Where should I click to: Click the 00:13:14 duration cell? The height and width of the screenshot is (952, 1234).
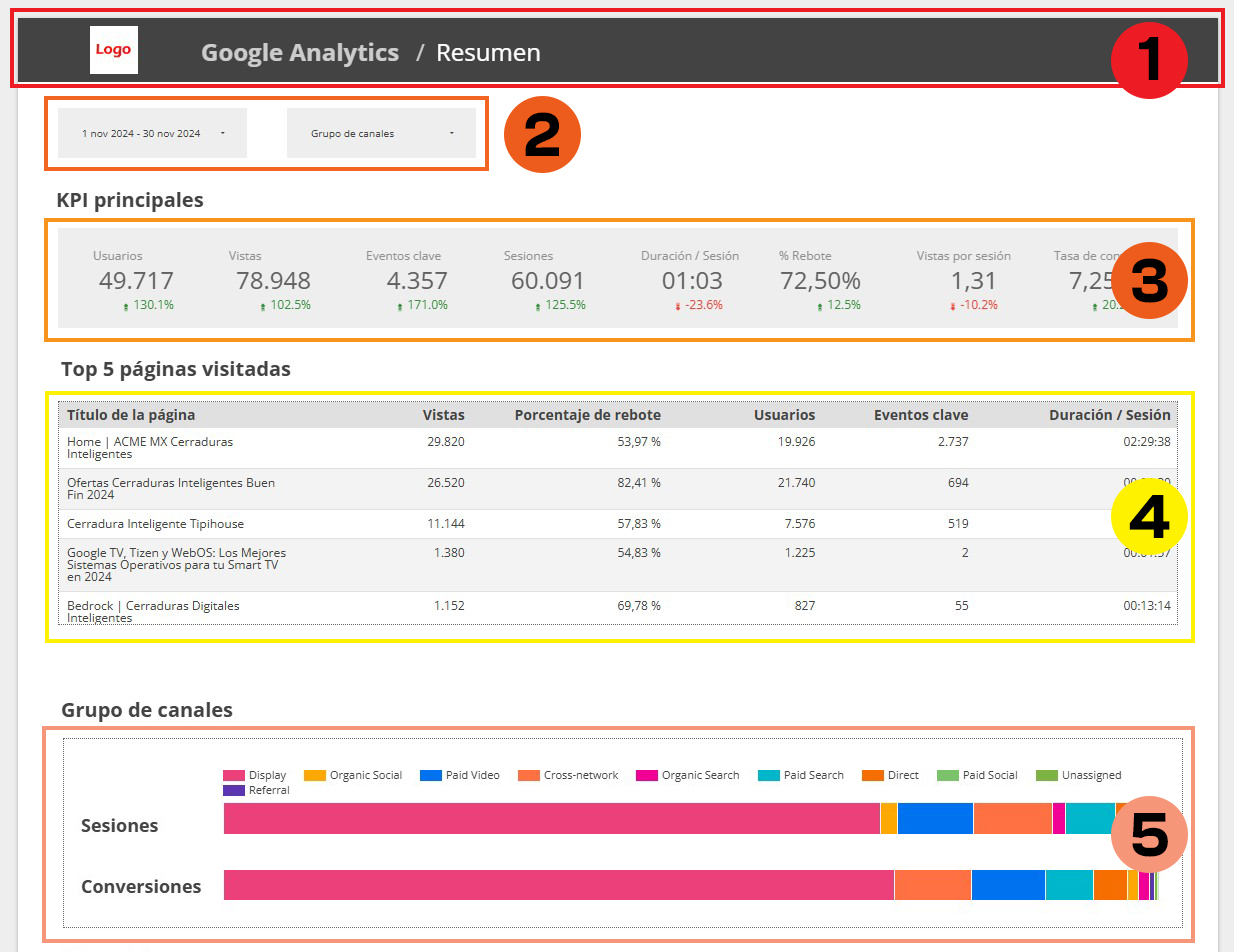click(1146, 606)
